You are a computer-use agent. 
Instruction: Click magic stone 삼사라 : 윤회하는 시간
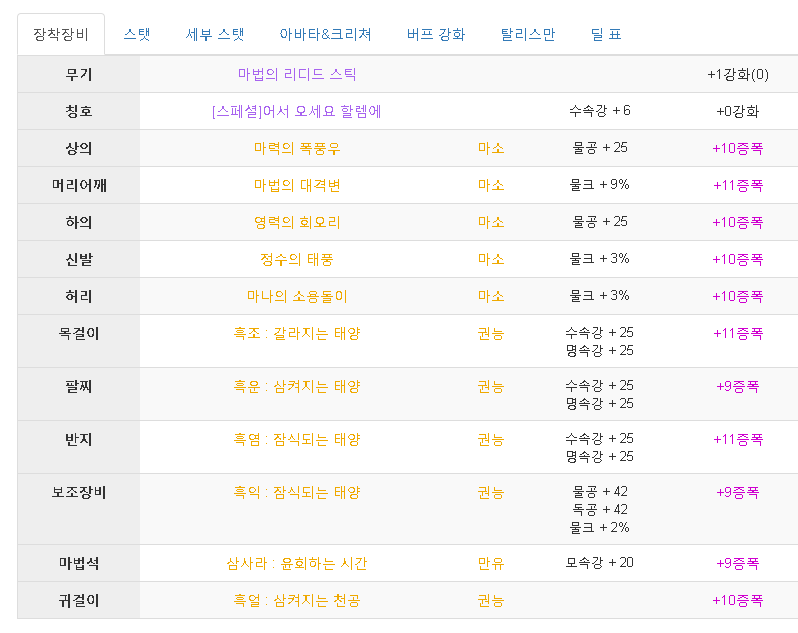(x=297, y=564)
